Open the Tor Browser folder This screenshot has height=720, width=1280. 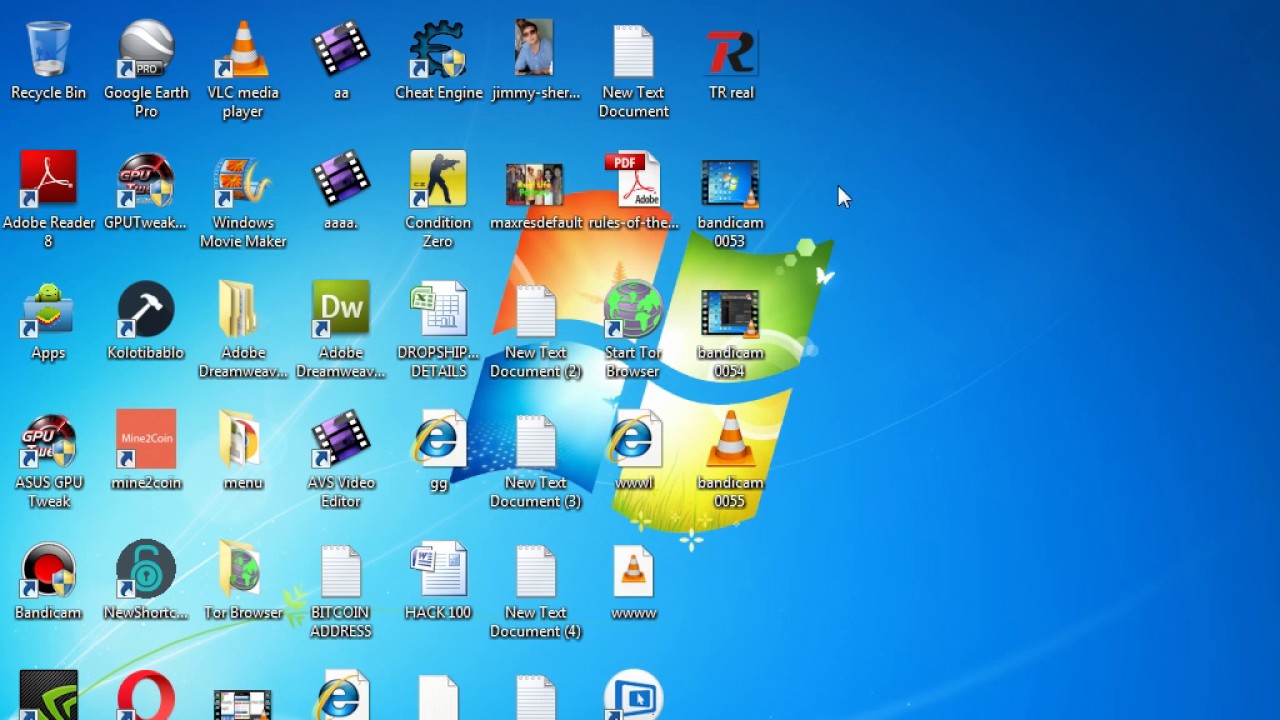[x=242, y=570]
